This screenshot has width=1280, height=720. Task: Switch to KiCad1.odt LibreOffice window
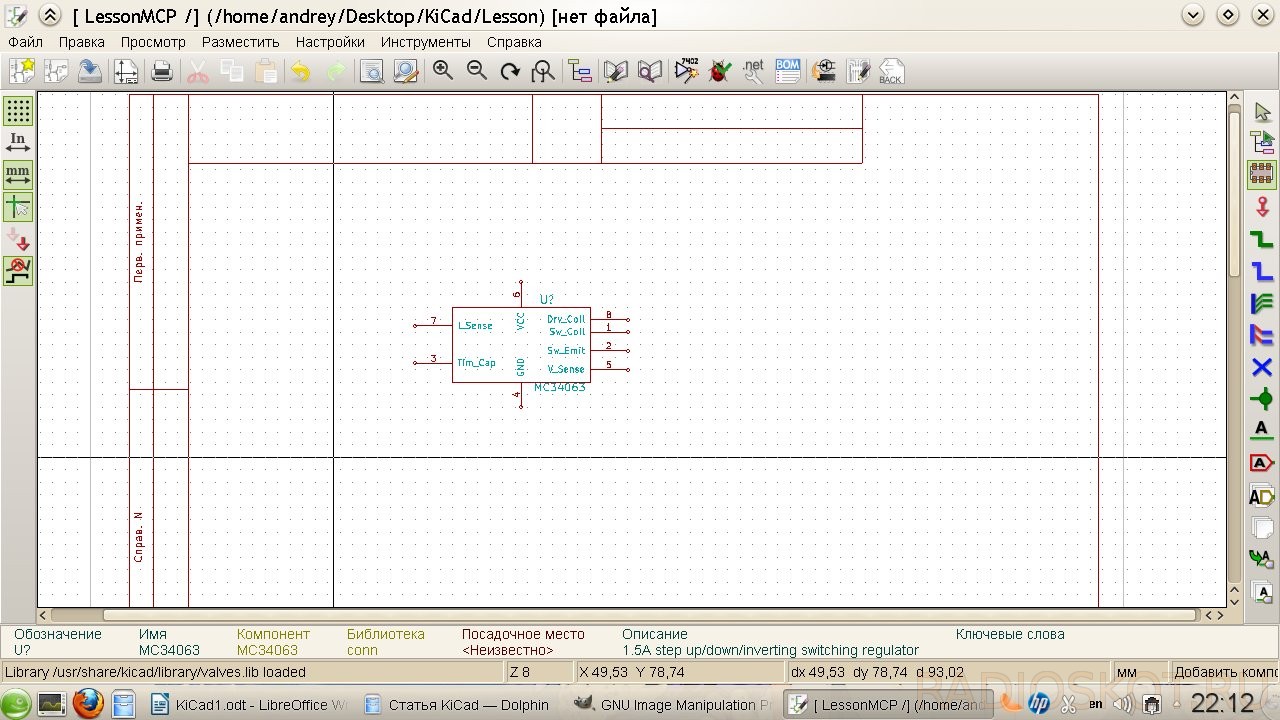point(250,705)
